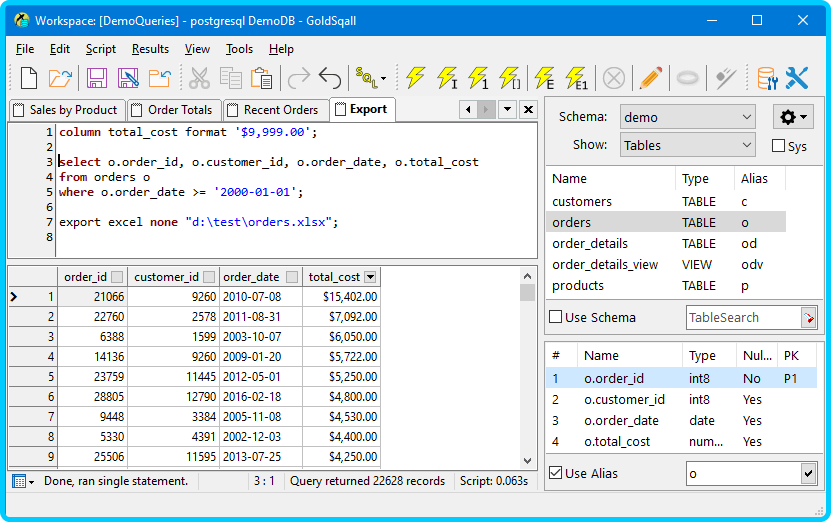This screenshot has height=522, width=831.
Task: Select the pencil edit icon in toolbar
Action: (651, 78)
